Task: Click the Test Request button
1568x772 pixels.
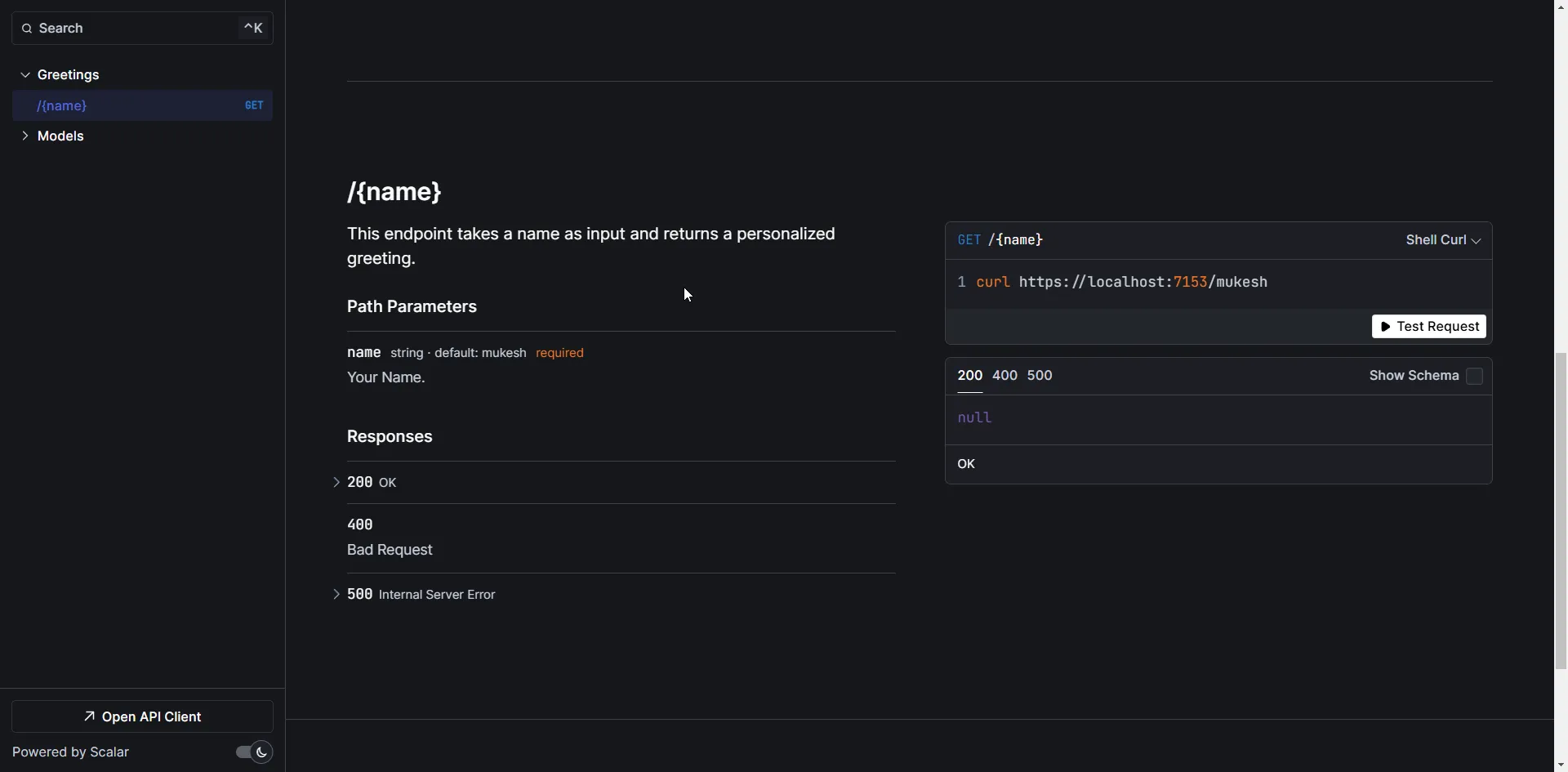Action: [1428, 327]
